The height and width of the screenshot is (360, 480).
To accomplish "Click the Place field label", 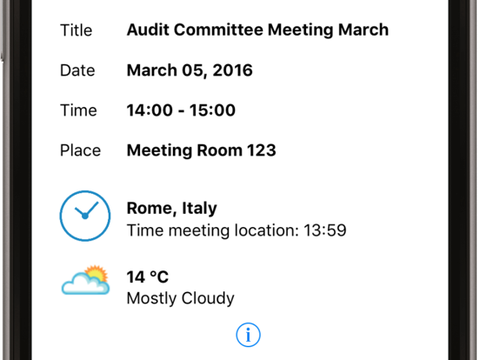I will pyautogui.click(x=80, y=150).
